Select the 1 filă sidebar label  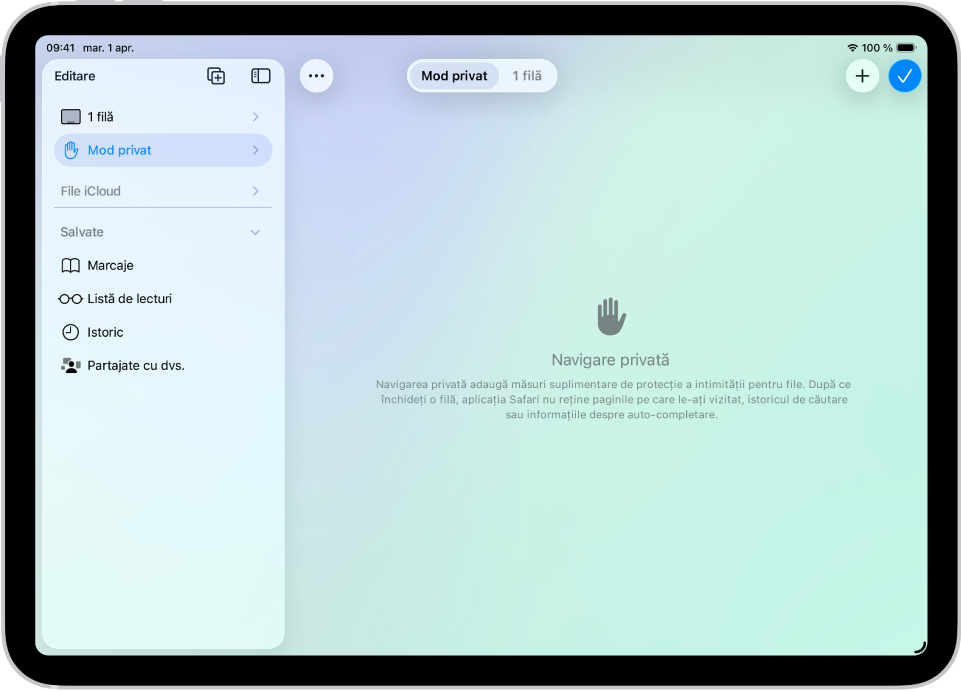point(101,116)
